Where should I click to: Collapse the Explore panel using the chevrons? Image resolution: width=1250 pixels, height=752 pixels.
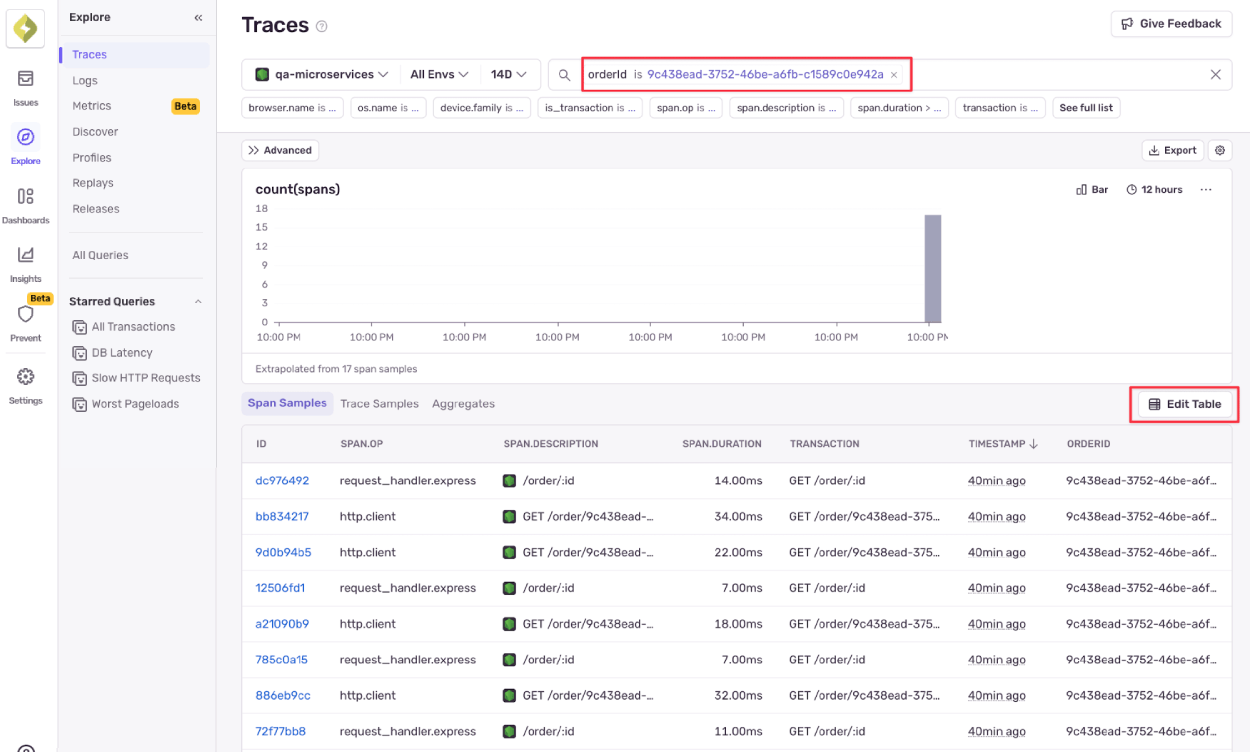click(x=198, y=17)
